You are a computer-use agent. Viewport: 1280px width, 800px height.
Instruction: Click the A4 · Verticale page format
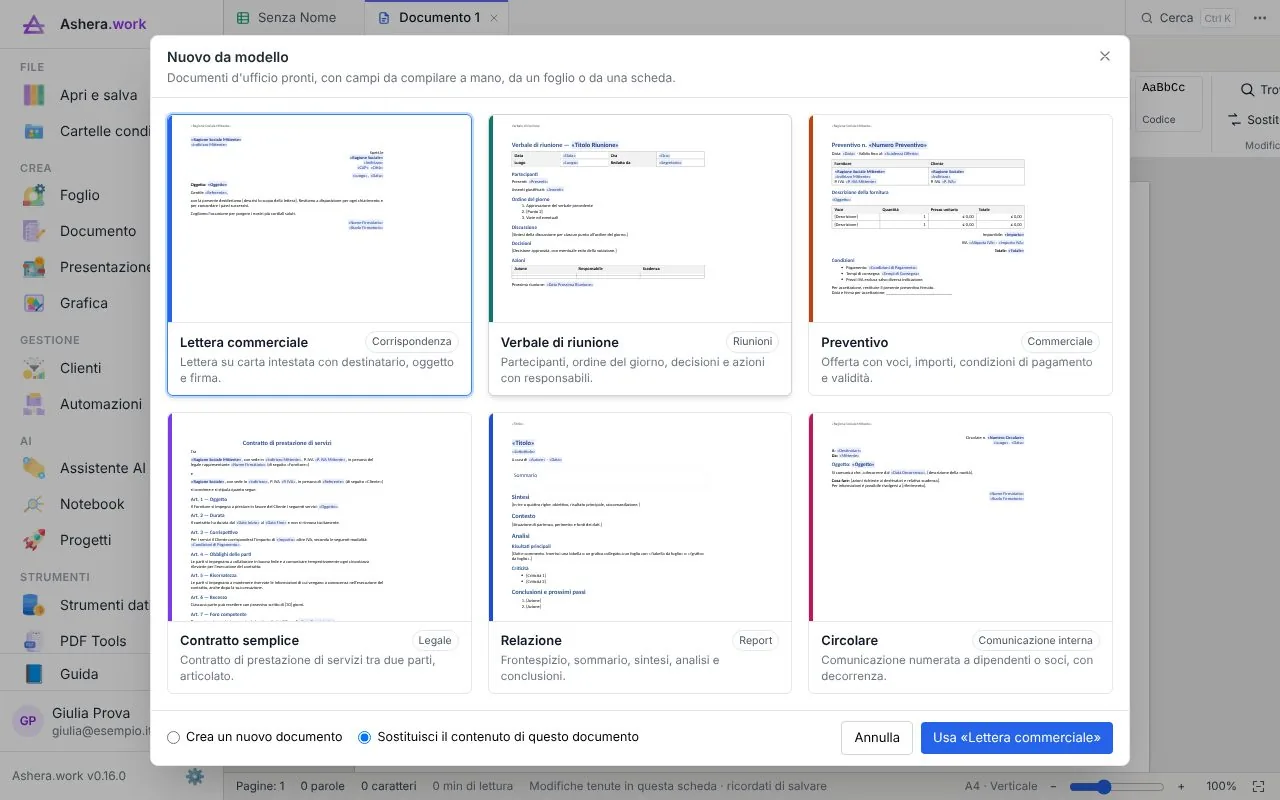pos(1001,787)
